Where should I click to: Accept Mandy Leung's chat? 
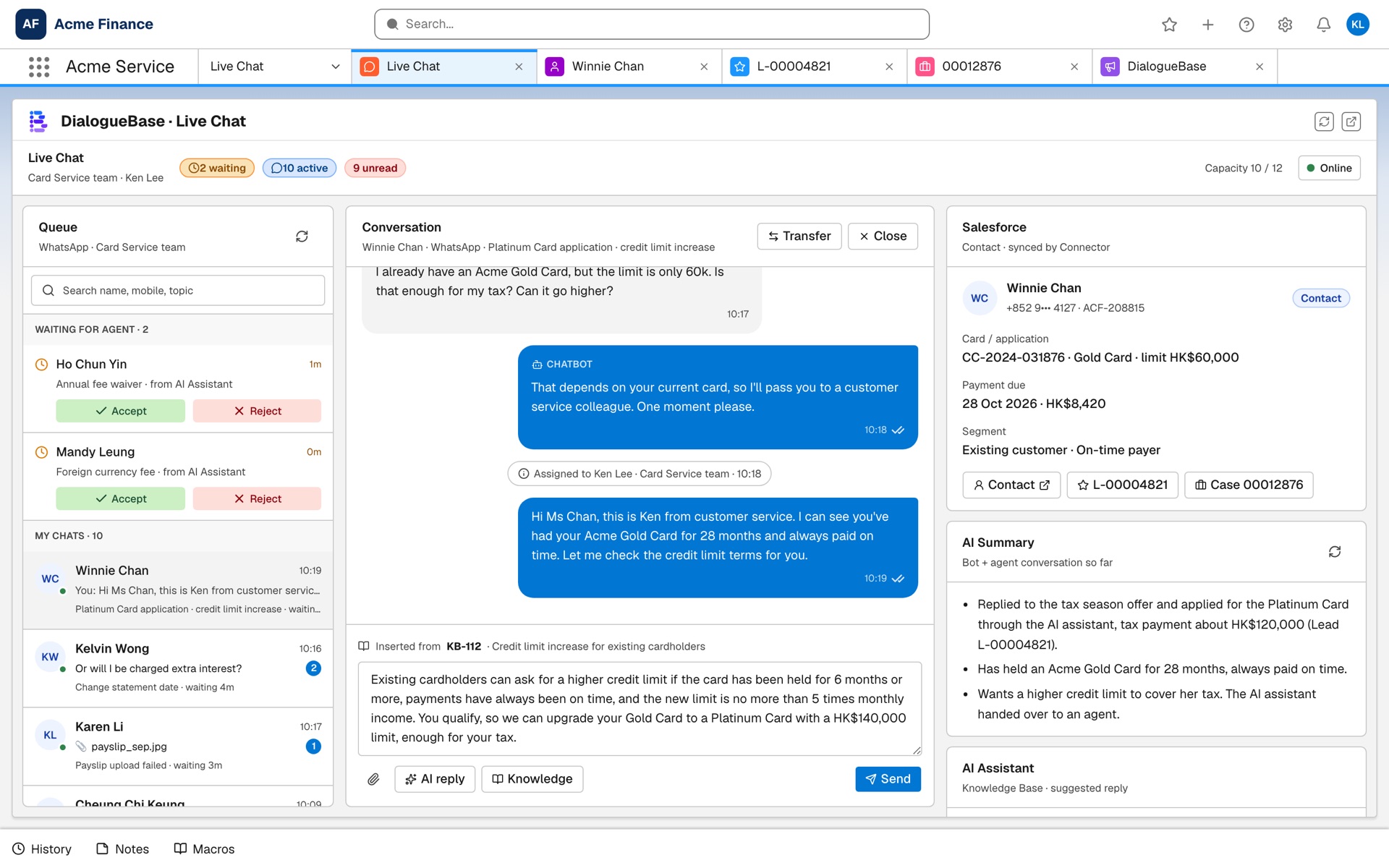pos(120,498)
